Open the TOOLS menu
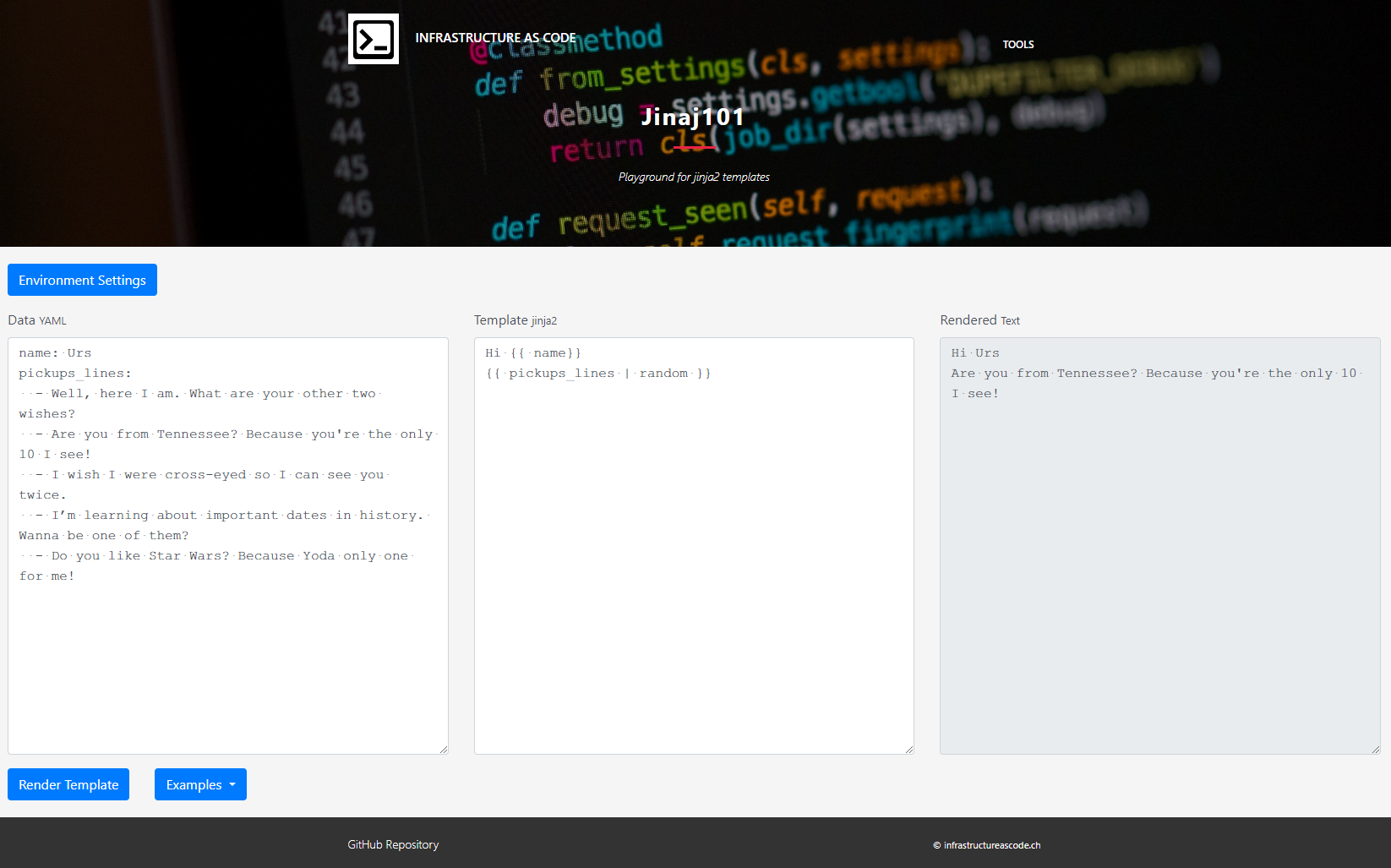The width and height of the screenshot is (1391, 868). coord(1017,45)
